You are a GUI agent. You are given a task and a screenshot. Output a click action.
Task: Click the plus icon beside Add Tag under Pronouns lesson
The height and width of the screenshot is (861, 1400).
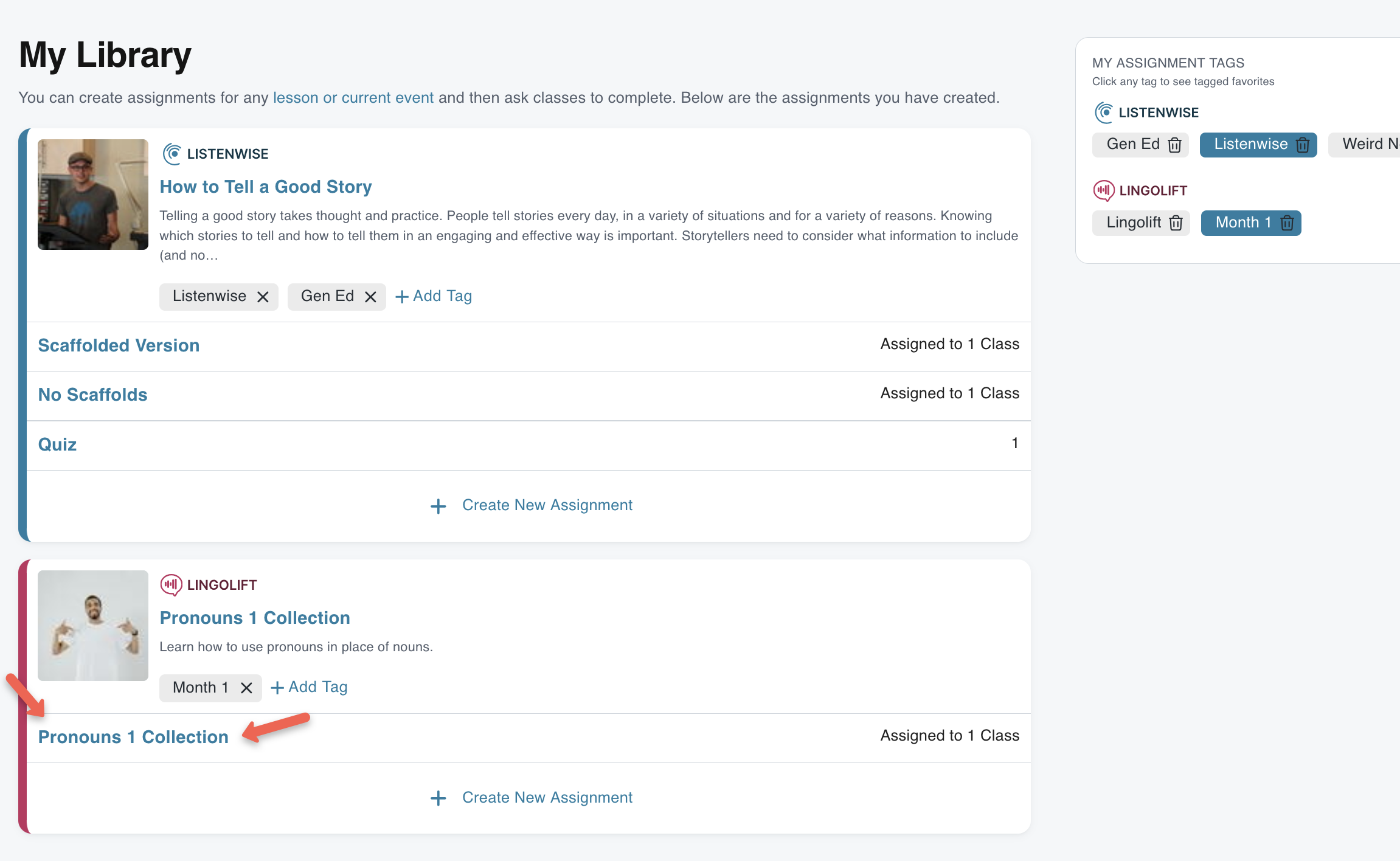[x=277, y=688]
